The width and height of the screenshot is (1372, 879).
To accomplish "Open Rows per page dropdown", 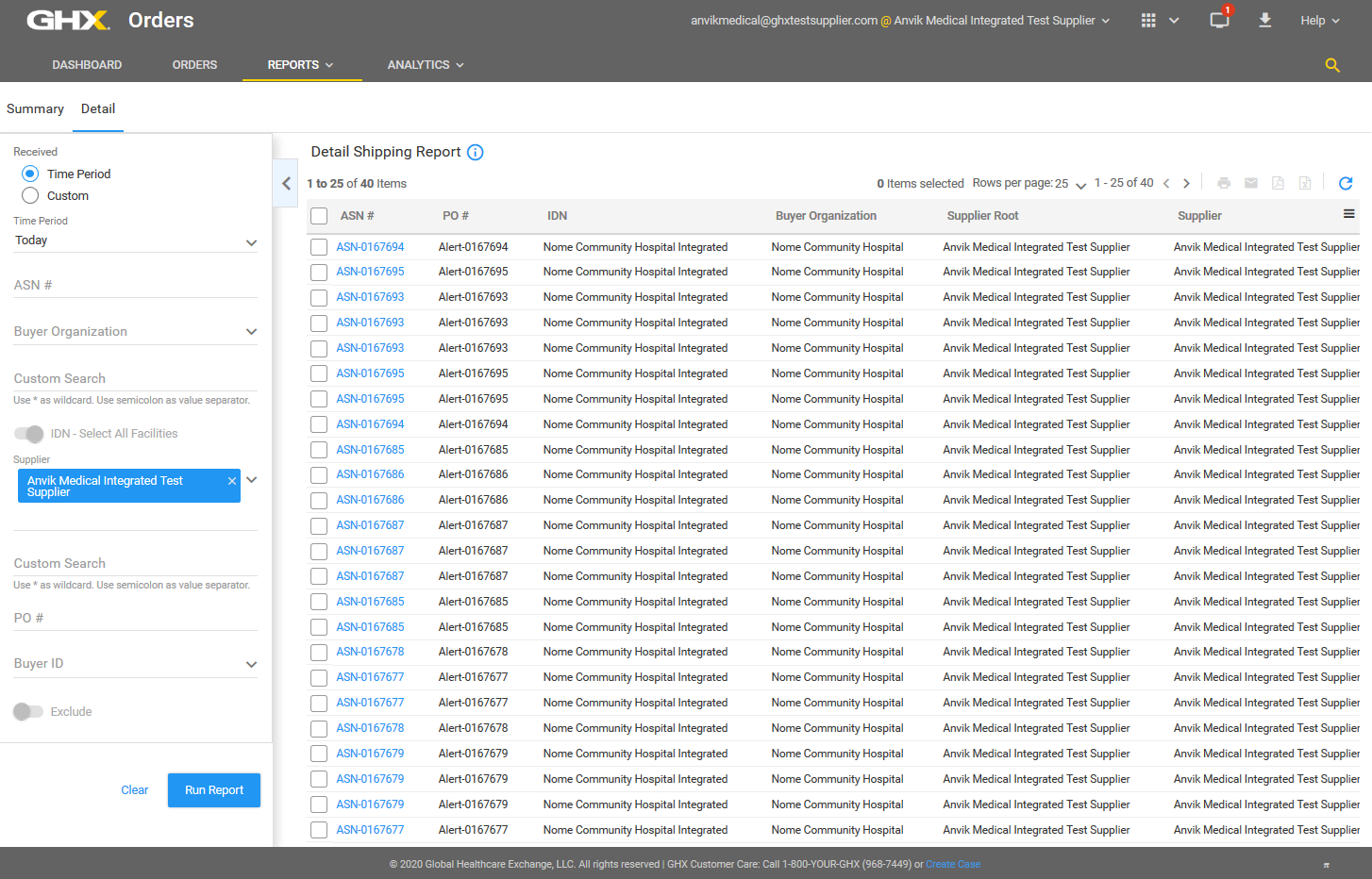I will (x=1079, y=185).
